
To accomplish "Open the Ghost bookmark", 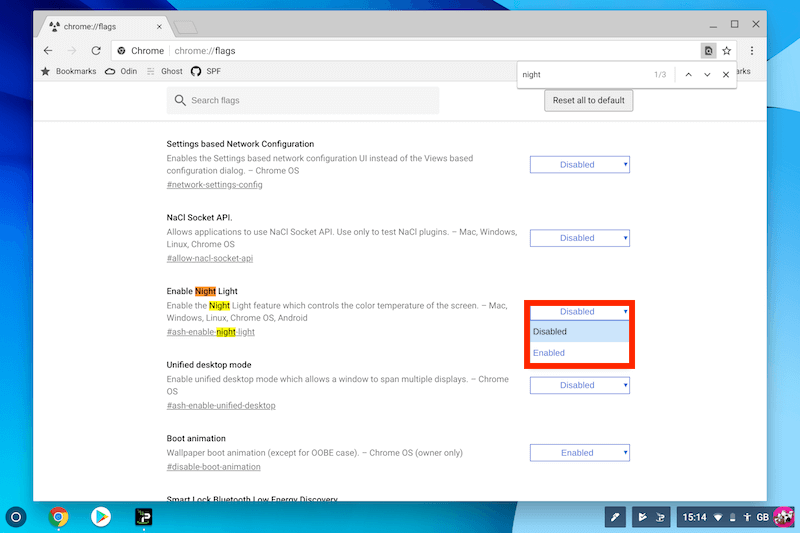I will [165, 71].
